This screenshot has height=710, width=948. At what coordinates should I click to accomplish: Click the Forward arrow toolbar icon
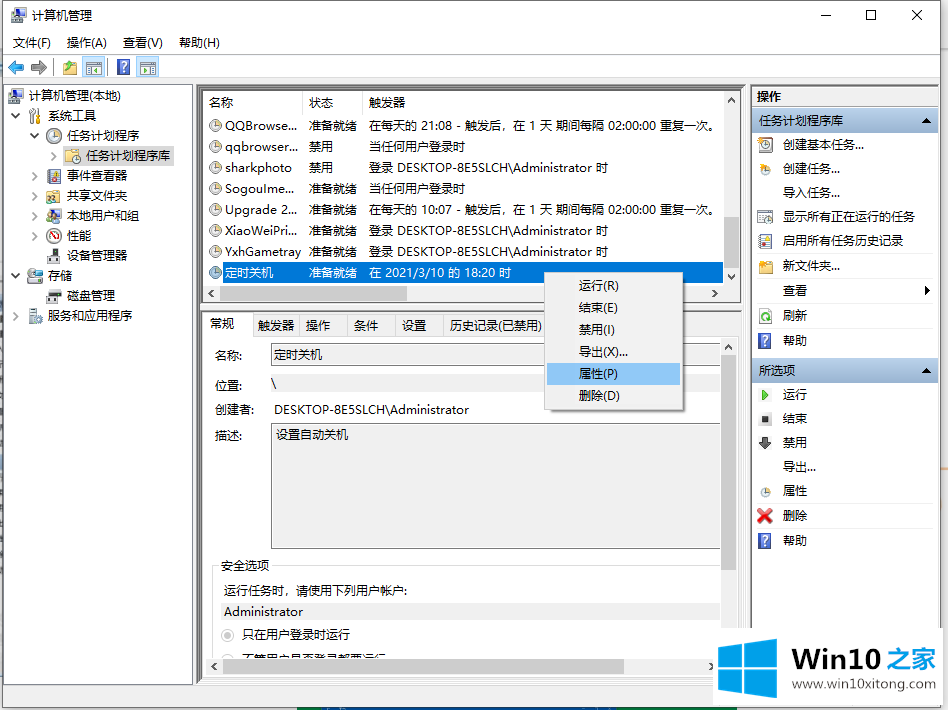pyautogui.click(x=39, y=67)
